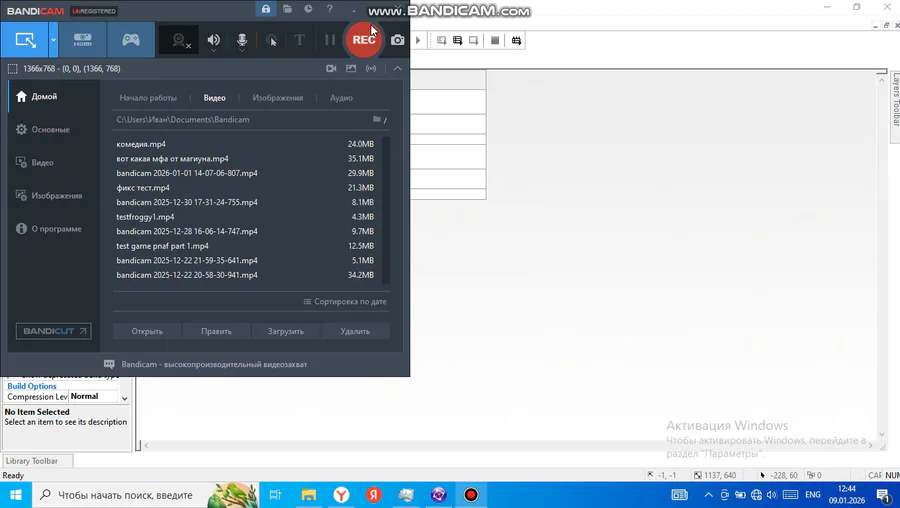Switch to the Изображения tab
900x508 pixels.
click(x=278, y=98)
